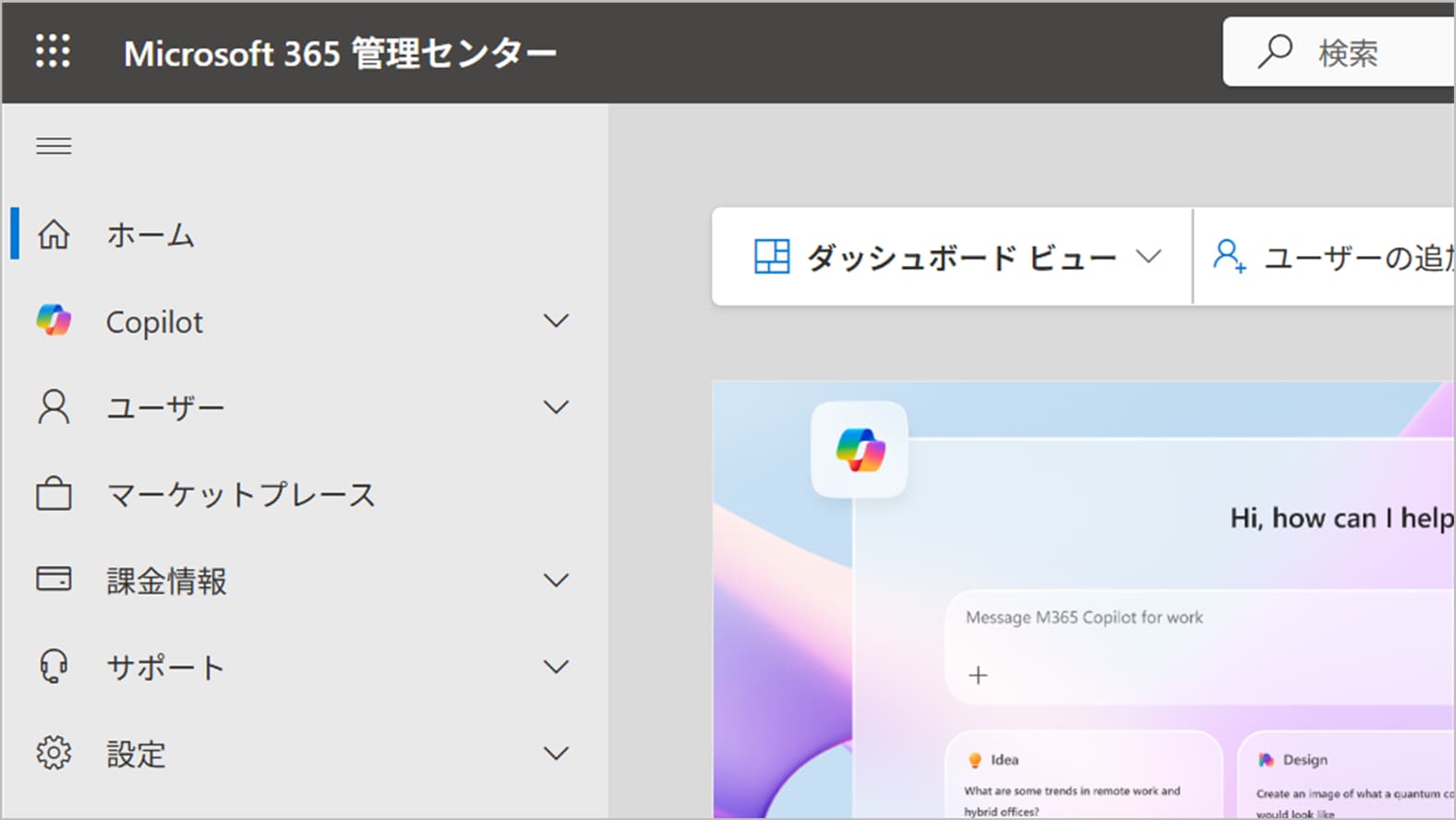This screenshot has height=820, width=1456.
Task: Click the Support headset icon
Action: [54, 666]
